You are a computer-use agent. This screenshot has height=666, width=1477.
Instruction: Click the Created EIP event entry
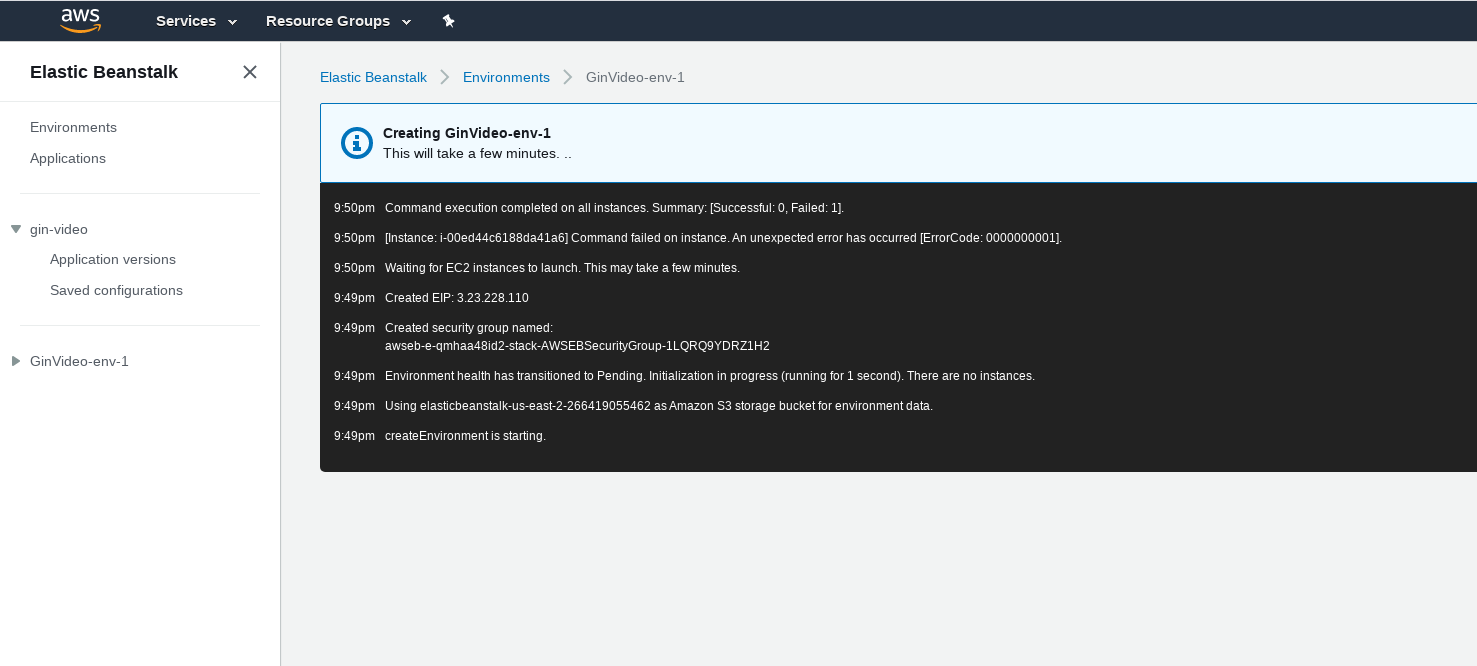point(456,298)
